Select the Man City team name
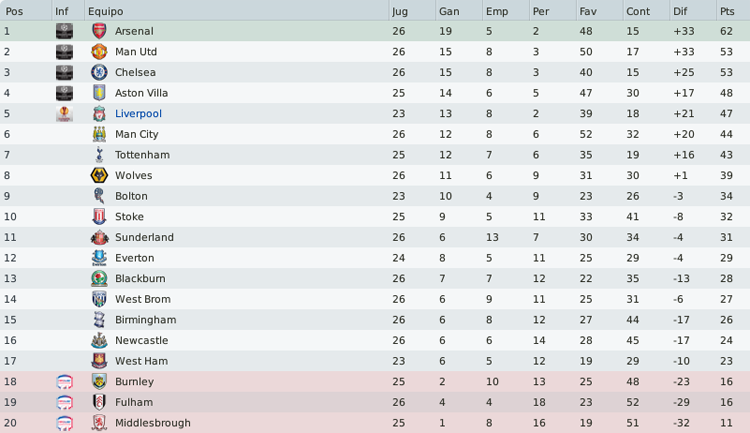This screenshot has width=750, height=433. pyautogui.click(x=136, y=134)
